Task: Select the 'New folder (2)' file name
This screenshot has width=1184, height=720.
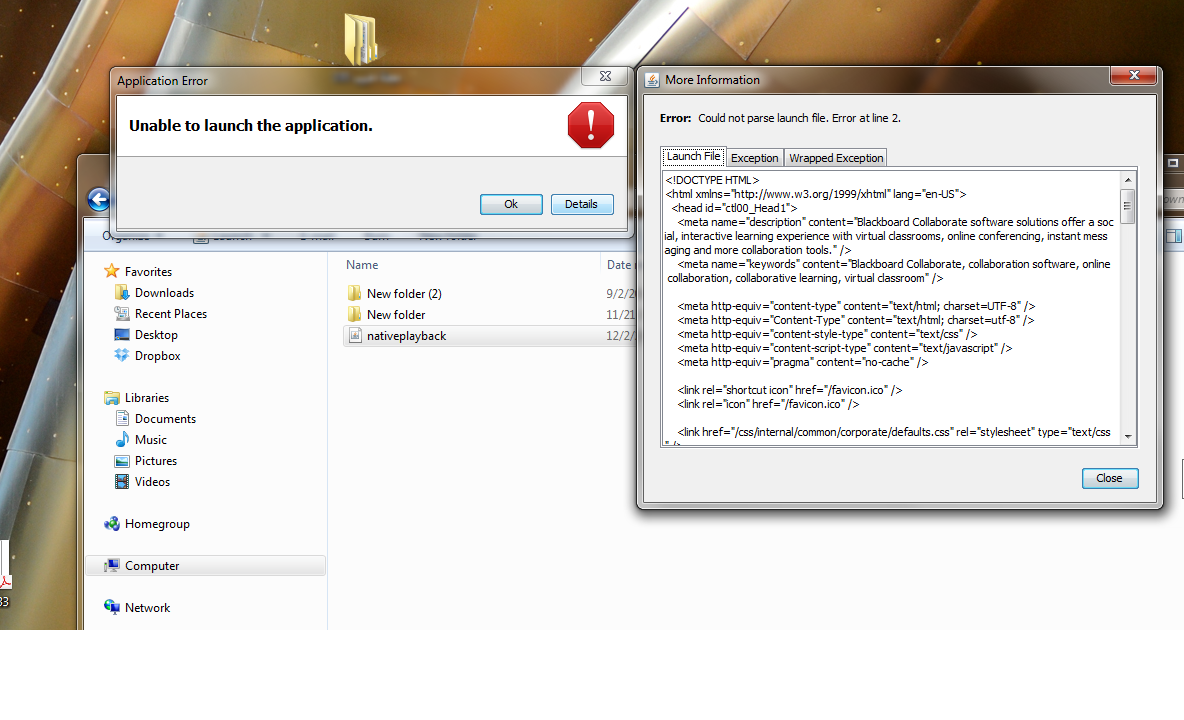Action: [404, 294]
